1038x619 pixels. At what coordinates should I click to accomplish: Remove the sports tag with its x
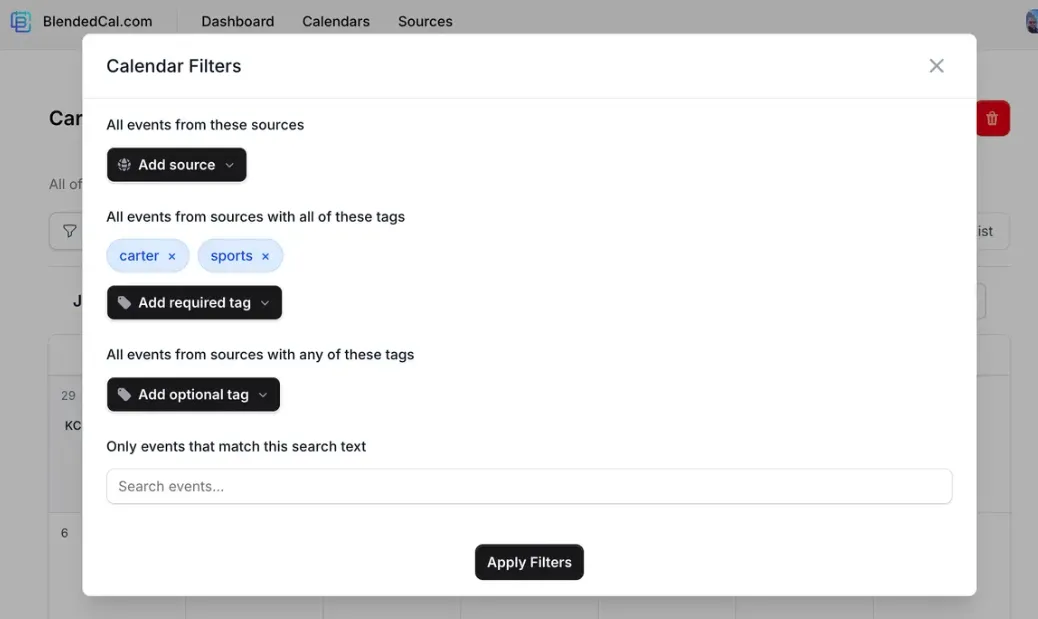point(265,257)
